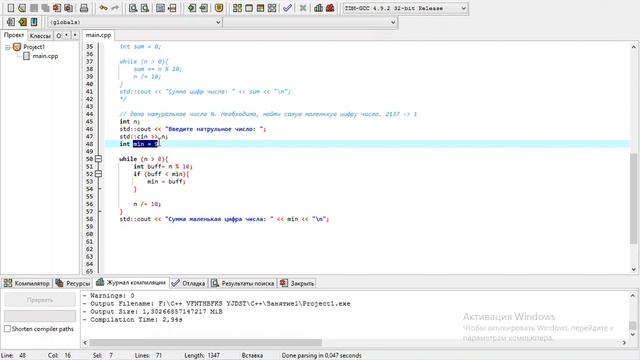This screenshot has width=640, height=360.
Task: Click the 'Done parsing in 0,047 seconds' status text
Action: [321, 356]
